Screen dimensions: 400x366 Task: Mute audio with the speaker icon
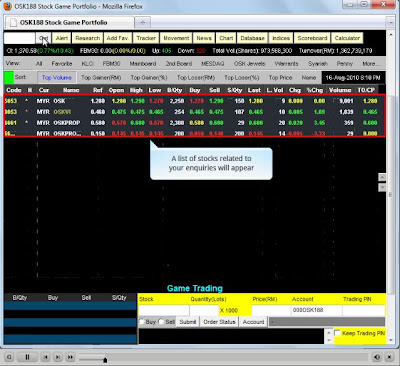click(377, 357)
